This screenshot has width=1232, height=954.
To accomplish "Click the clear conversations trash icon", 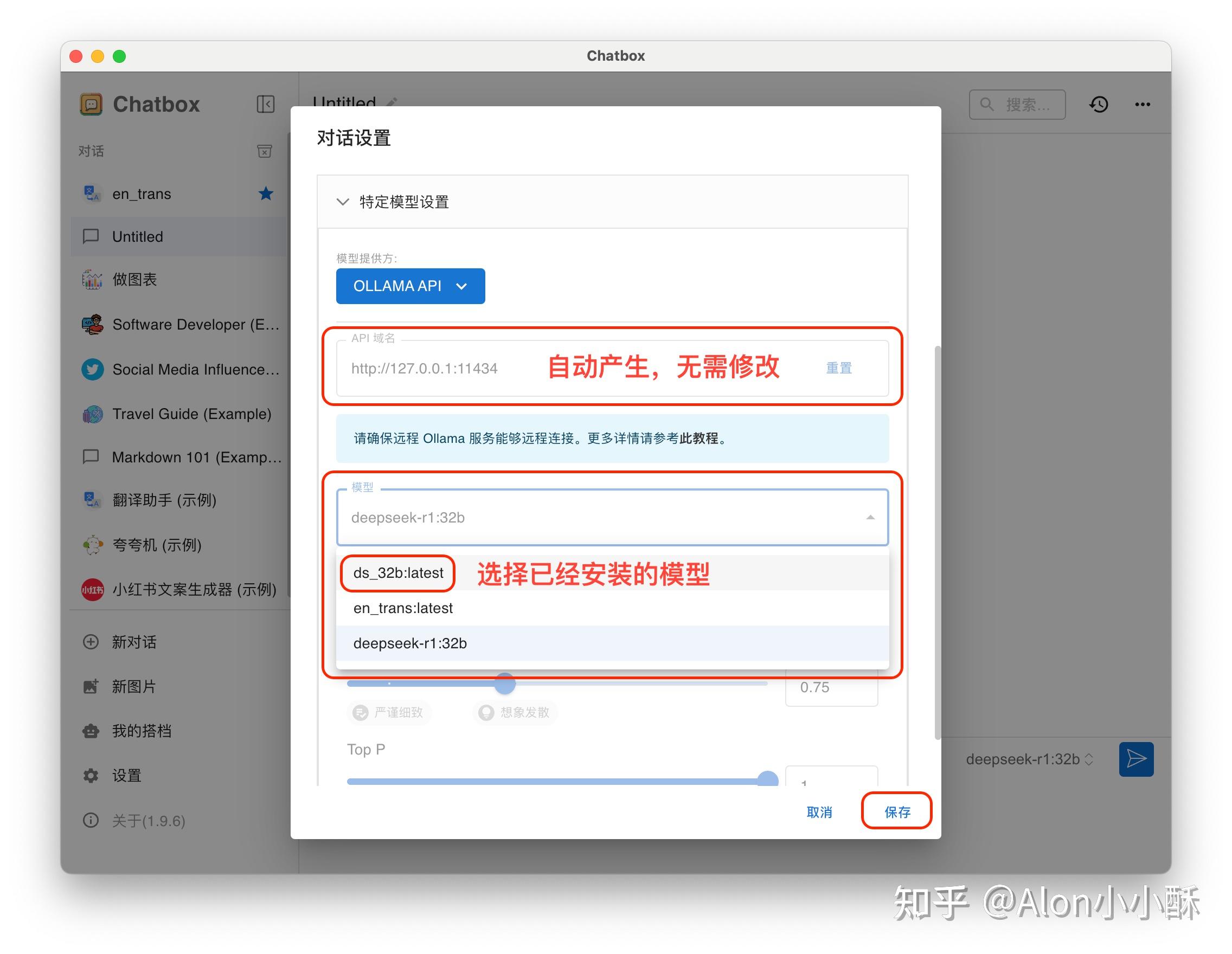I will [265, 151].
